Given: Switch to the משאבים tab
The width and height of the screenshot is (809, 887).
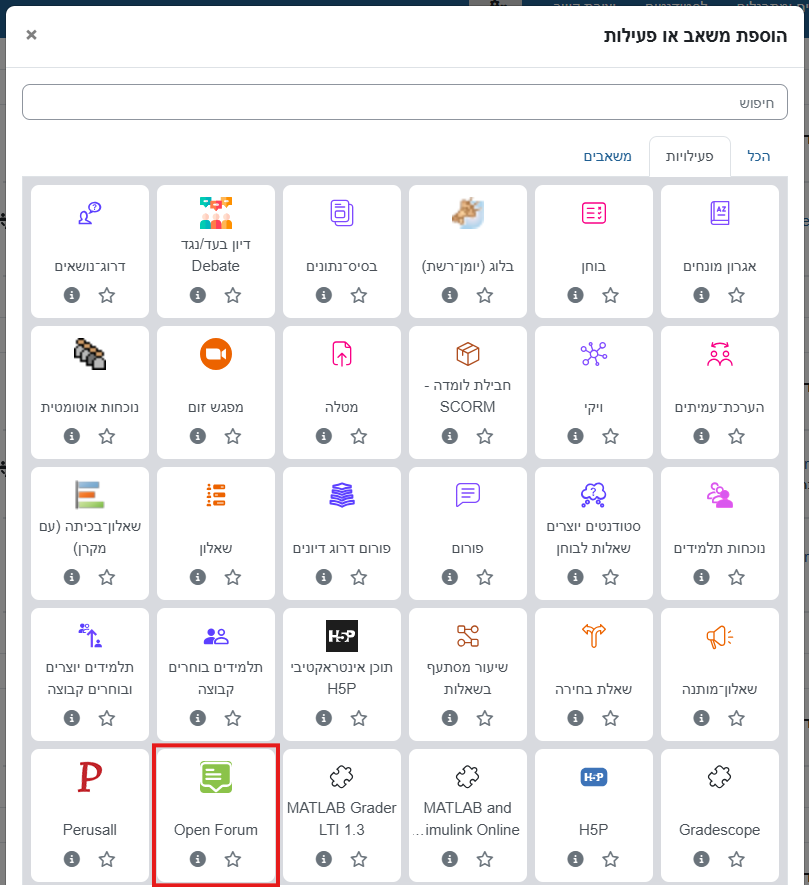Looking at the screenshot, I should tap(607, 157).
